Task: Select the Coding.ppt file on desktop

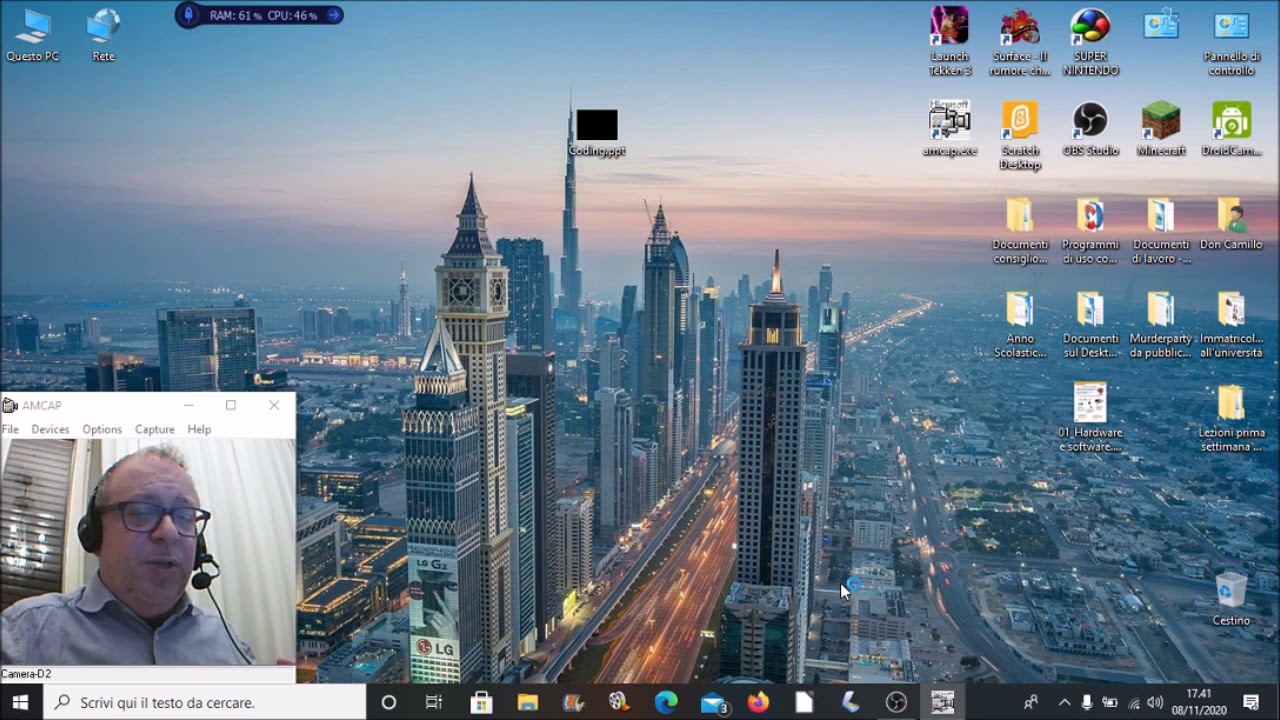Action: (597, 133)
